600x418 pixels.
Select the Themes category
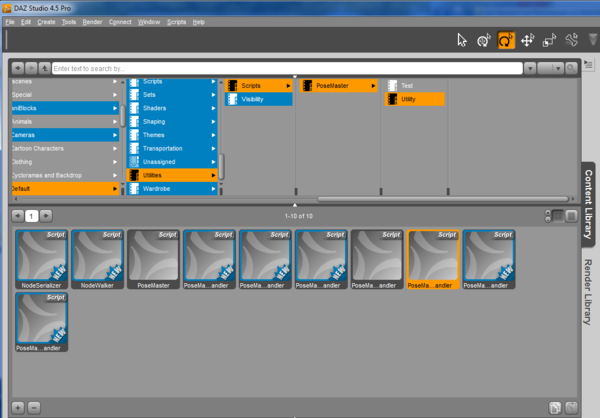(172, 135)
